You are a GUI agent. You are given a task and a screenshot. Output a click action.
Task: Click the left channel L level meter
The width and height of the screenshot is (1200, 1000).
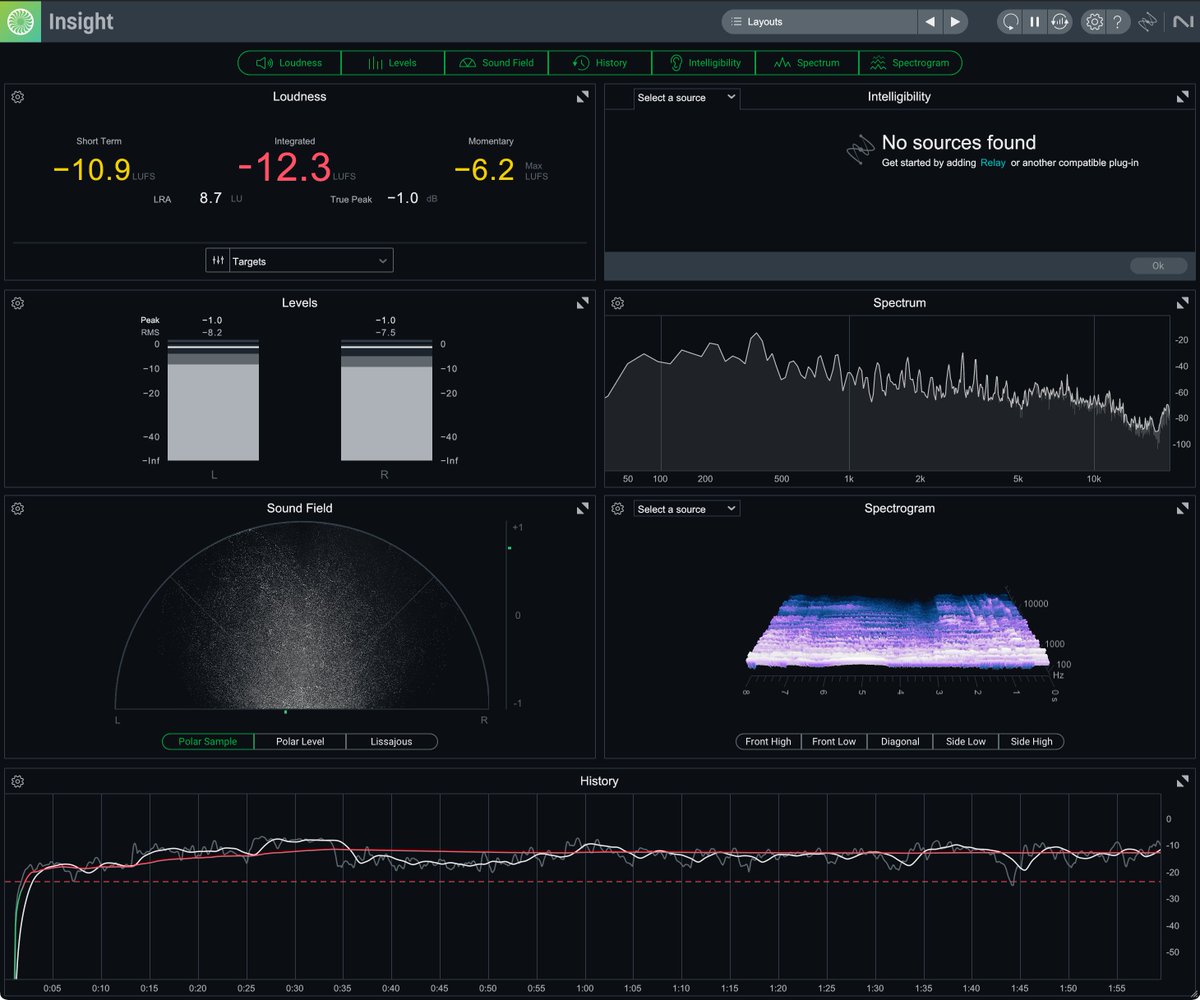tap(213, 401)
